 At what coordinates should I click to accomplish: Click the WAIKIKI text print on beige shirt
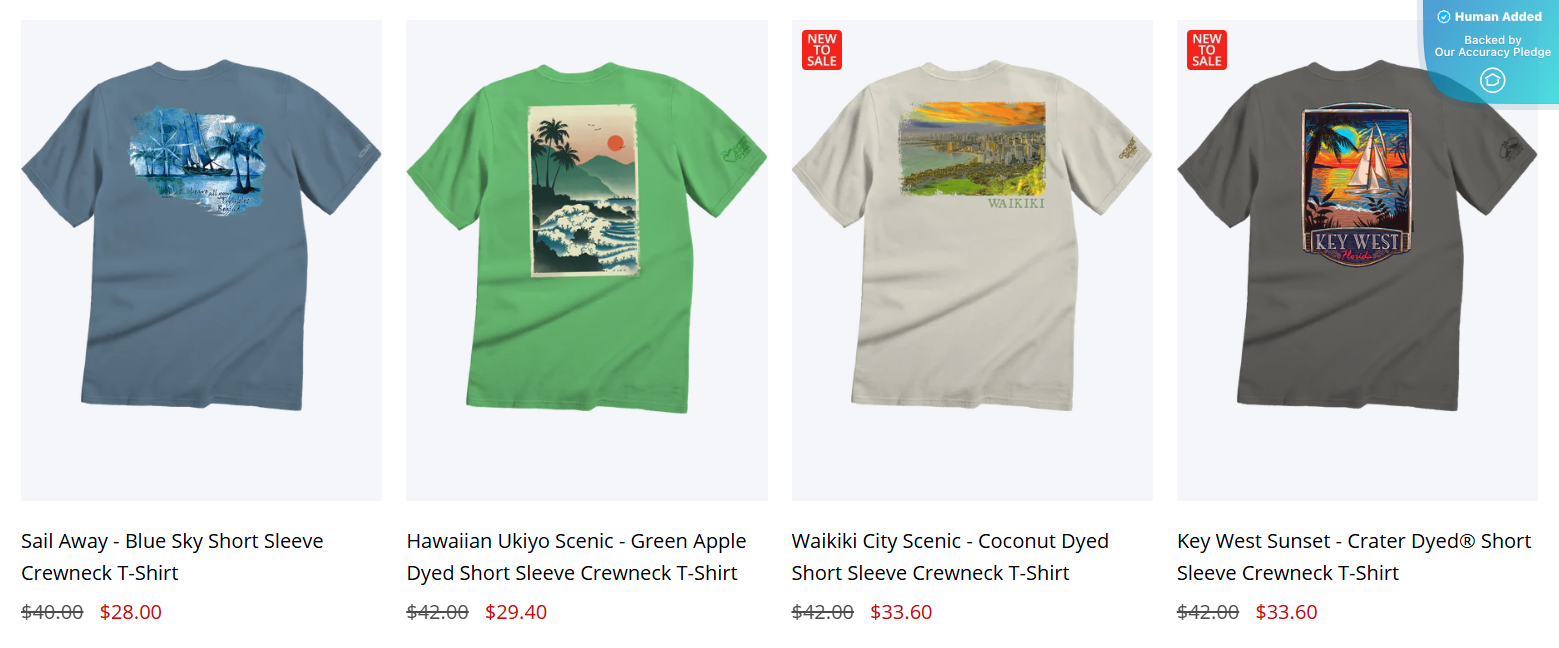tap(1016, 203)
